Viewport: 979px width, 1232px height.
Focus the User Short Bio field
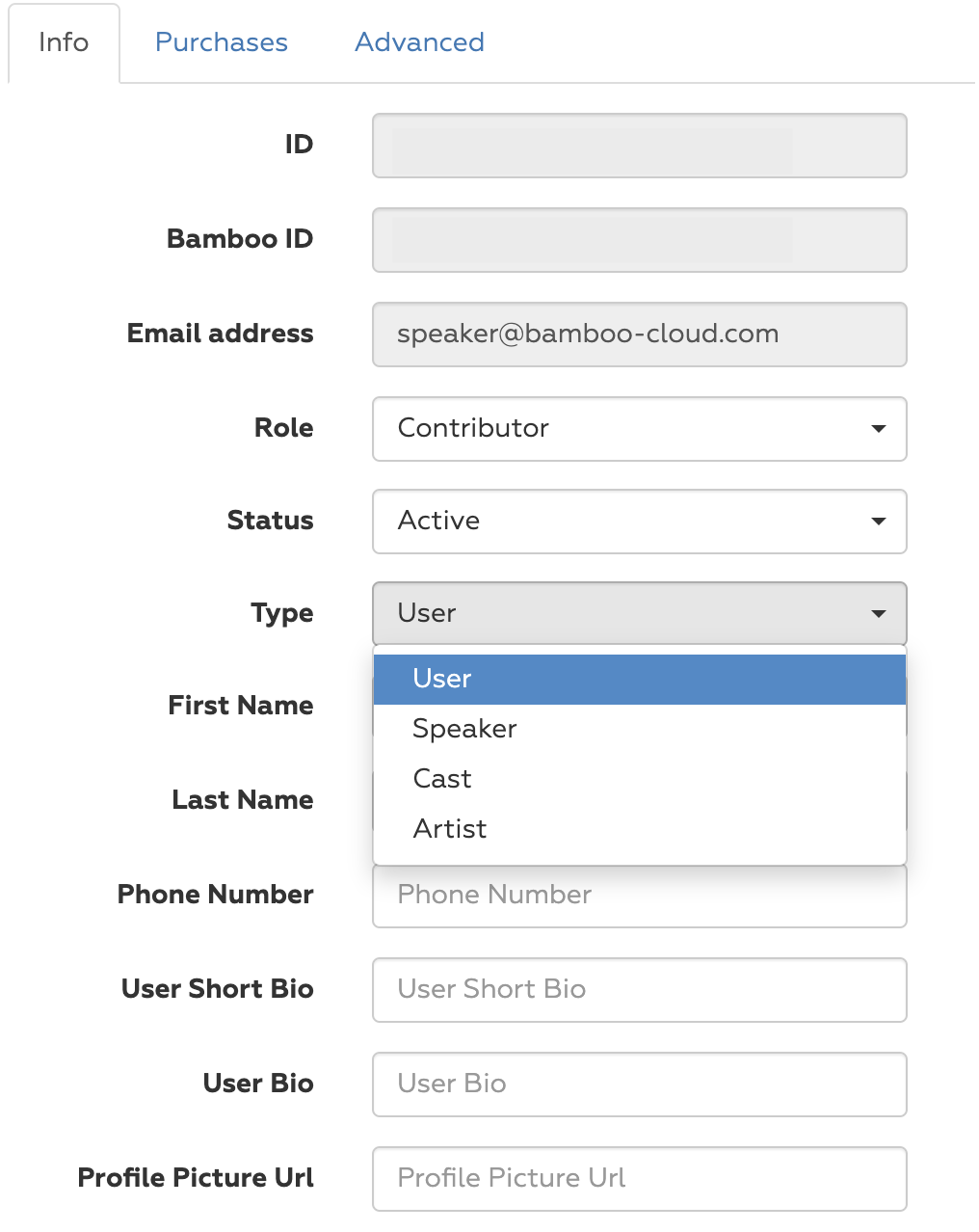pos(640,989)
